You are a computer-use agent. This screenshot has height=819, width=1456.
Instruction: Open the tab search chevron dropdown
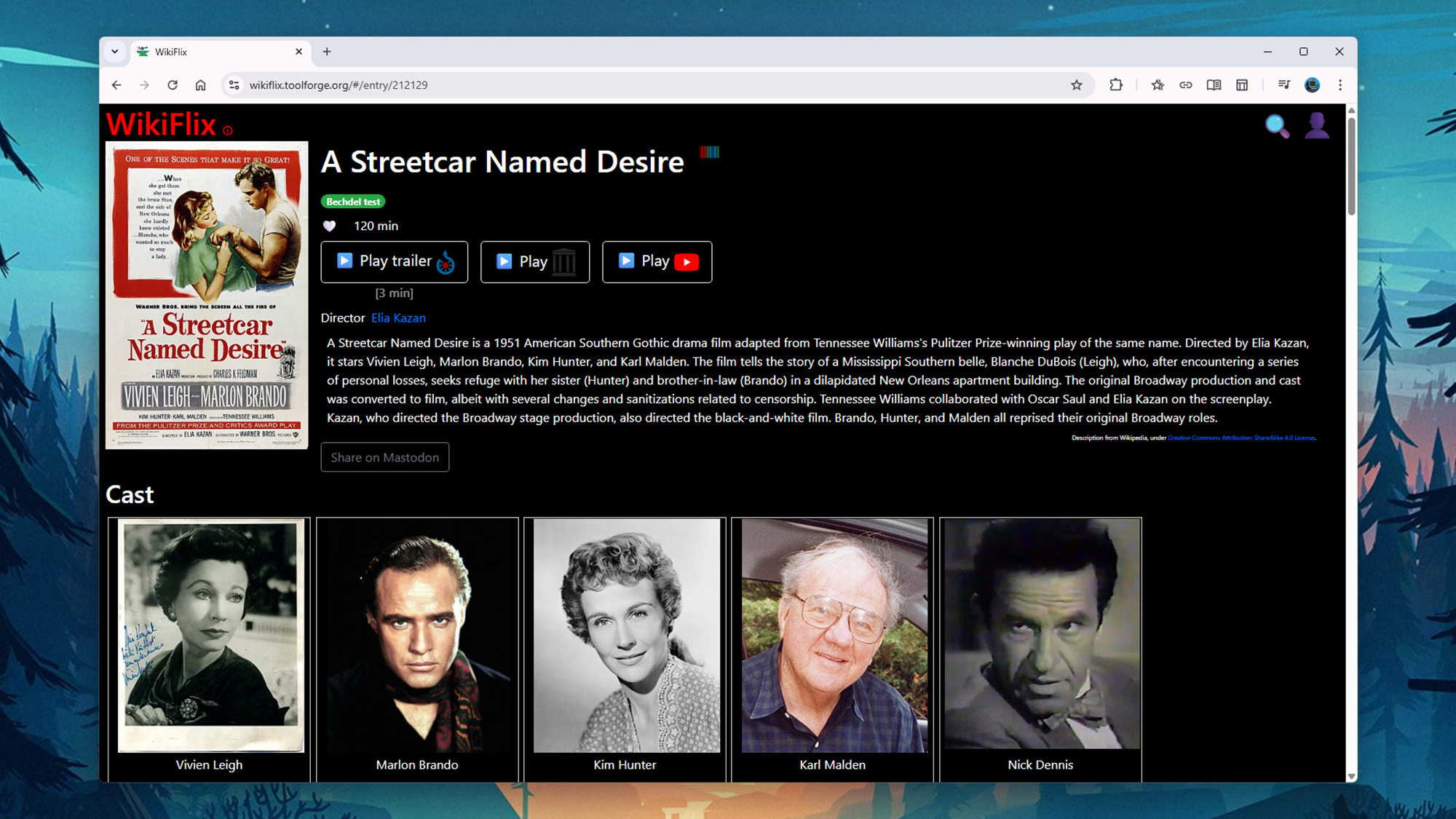coord(115,52)
